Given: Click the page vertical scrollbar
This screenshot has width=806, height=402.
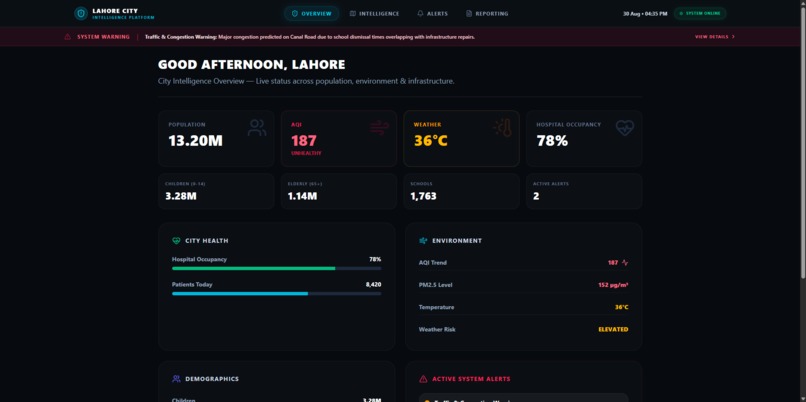Looking at the screenshot, I should 803,144.
